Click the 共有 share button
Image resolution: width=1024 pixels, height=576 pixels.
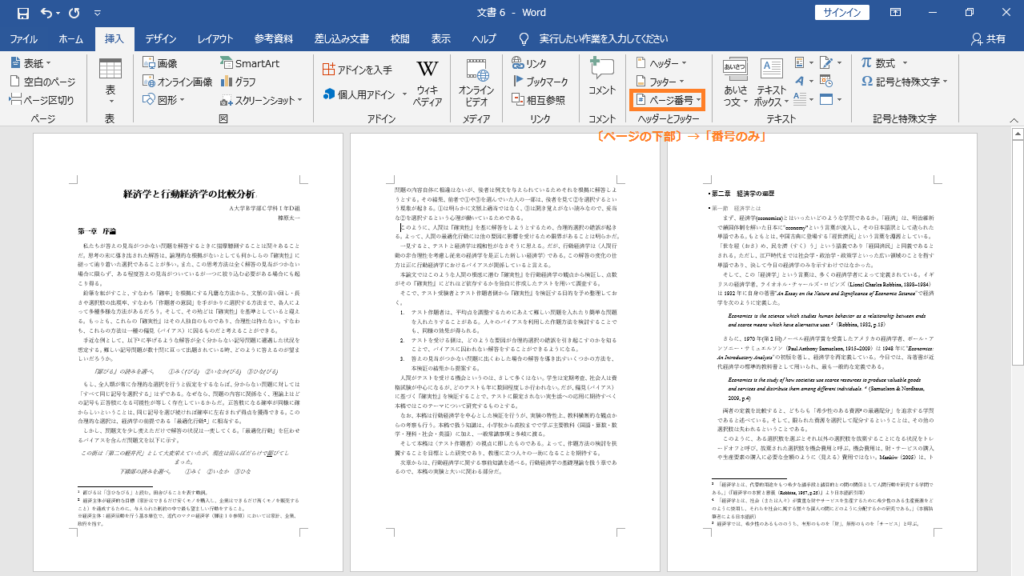[988, 39]
